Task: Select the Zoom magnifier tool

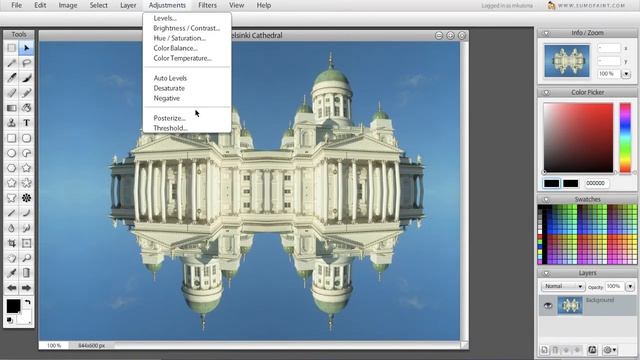Action: (27, 258)
